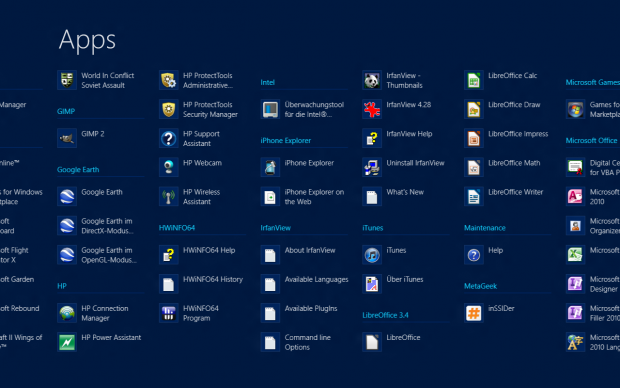Select the HWiNFO64 group header
The height and width of the screenshot is (388, 620).
point(177,228)
